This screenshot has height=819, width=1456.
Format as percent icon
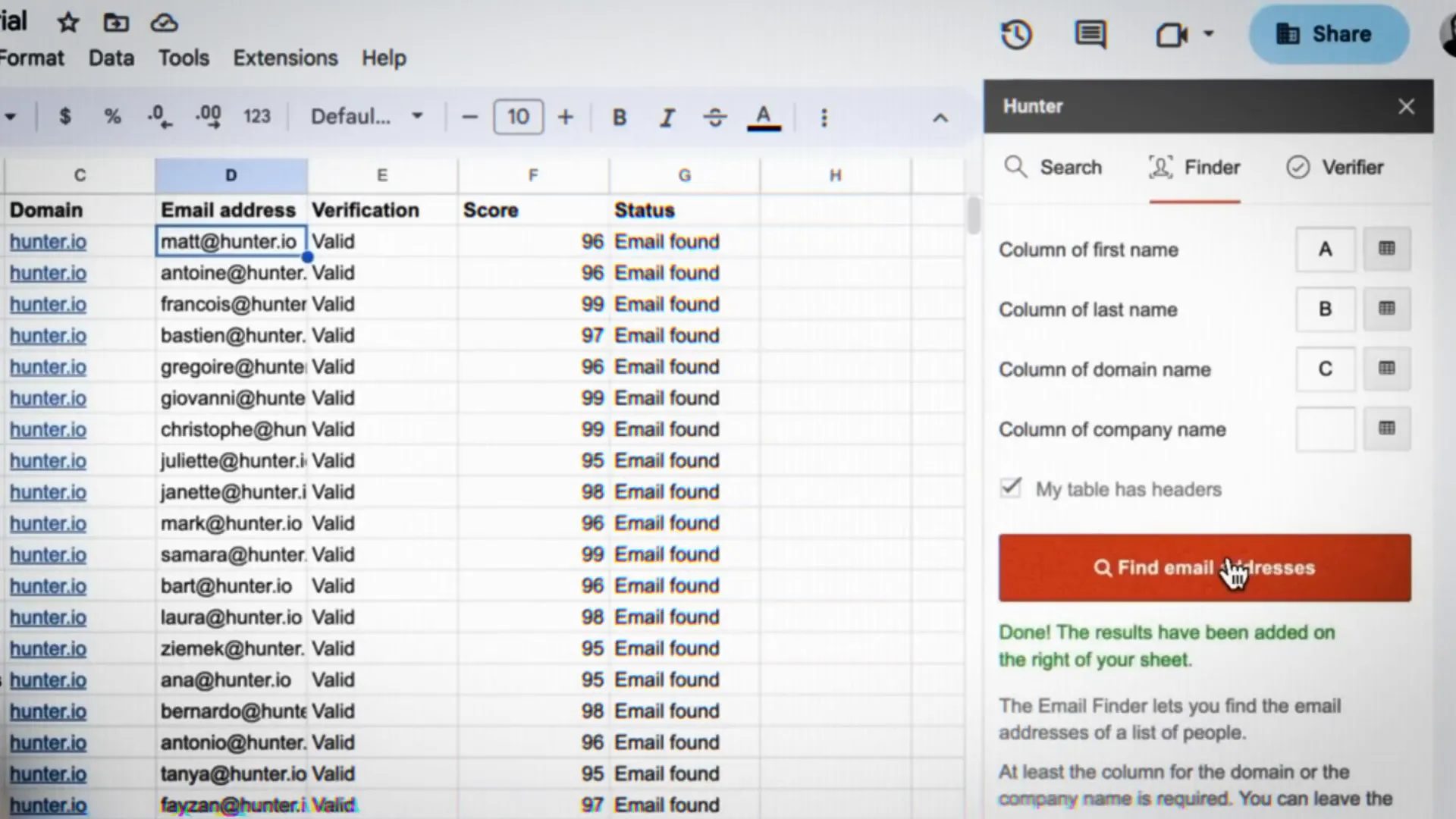coord(112,117)
